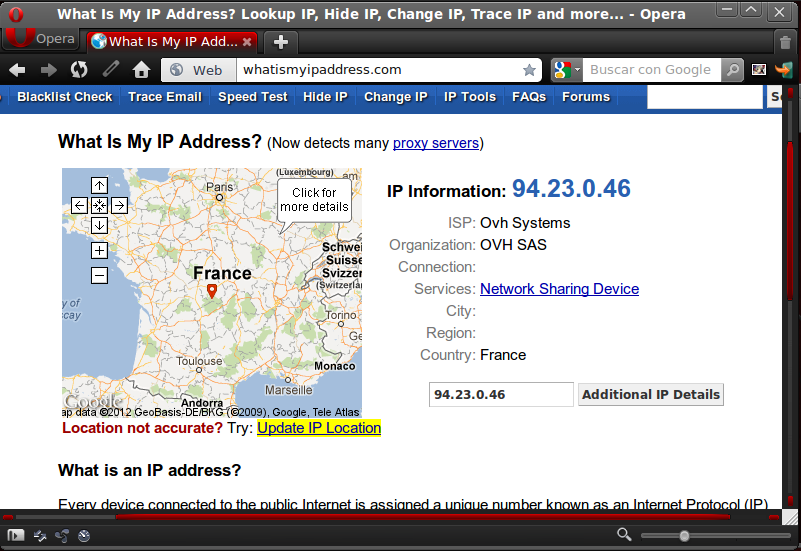Pan the map left
801x551 pixels.
click(79, 206)
